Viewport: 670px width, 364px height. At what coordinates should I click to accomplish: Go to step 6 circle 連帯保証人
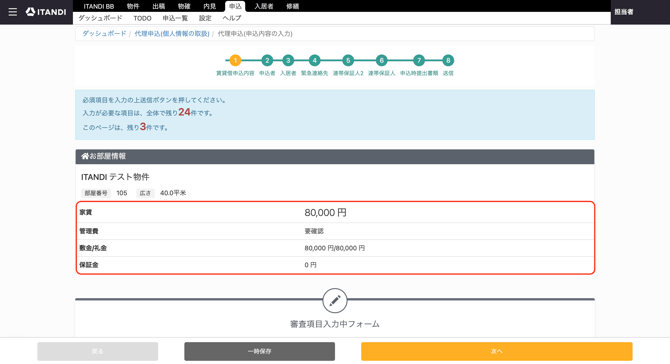coord(382,60)
